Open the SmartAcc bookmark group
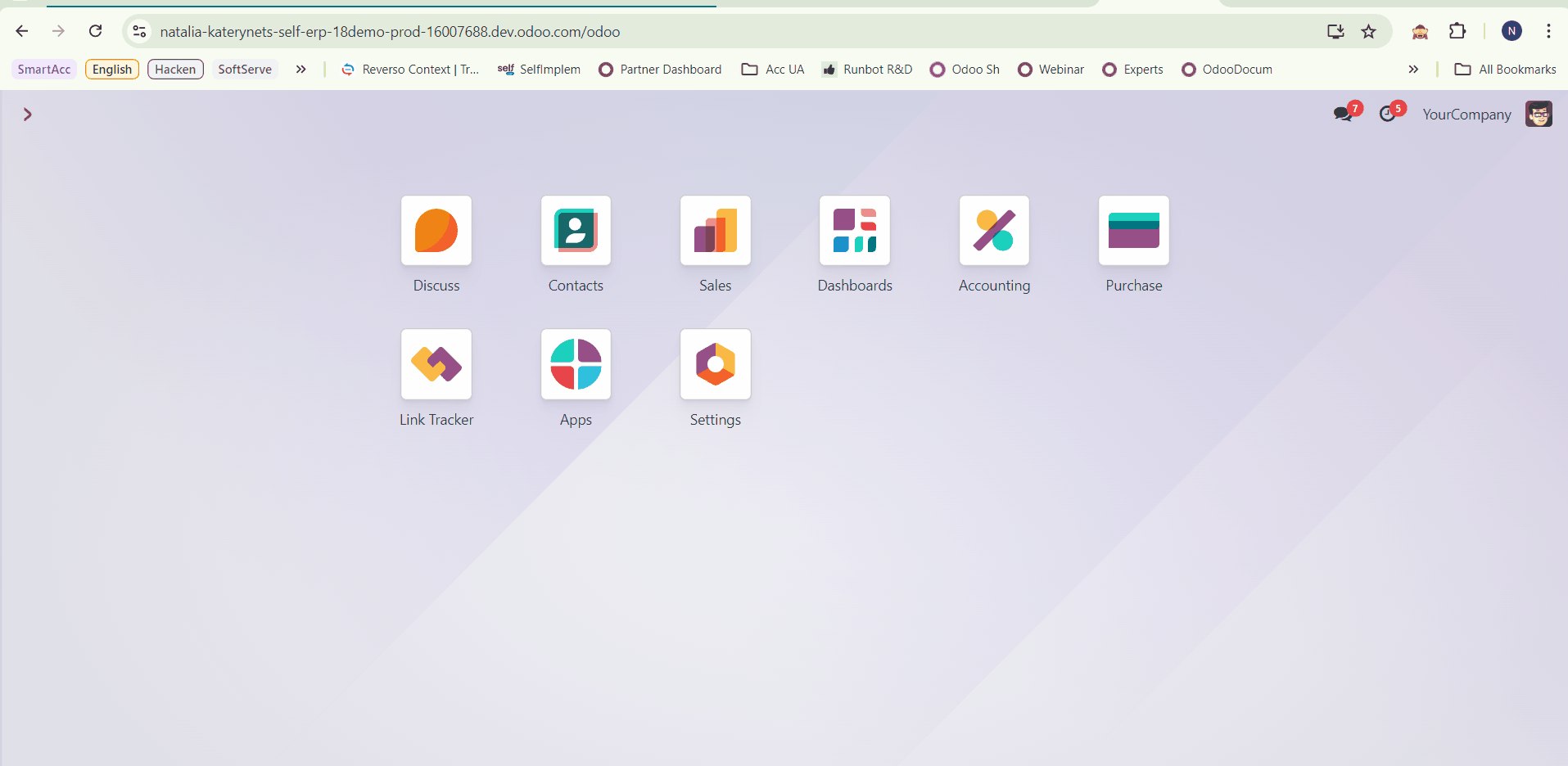The width and height of the screenshot is (1568, 766). point(44,70)
